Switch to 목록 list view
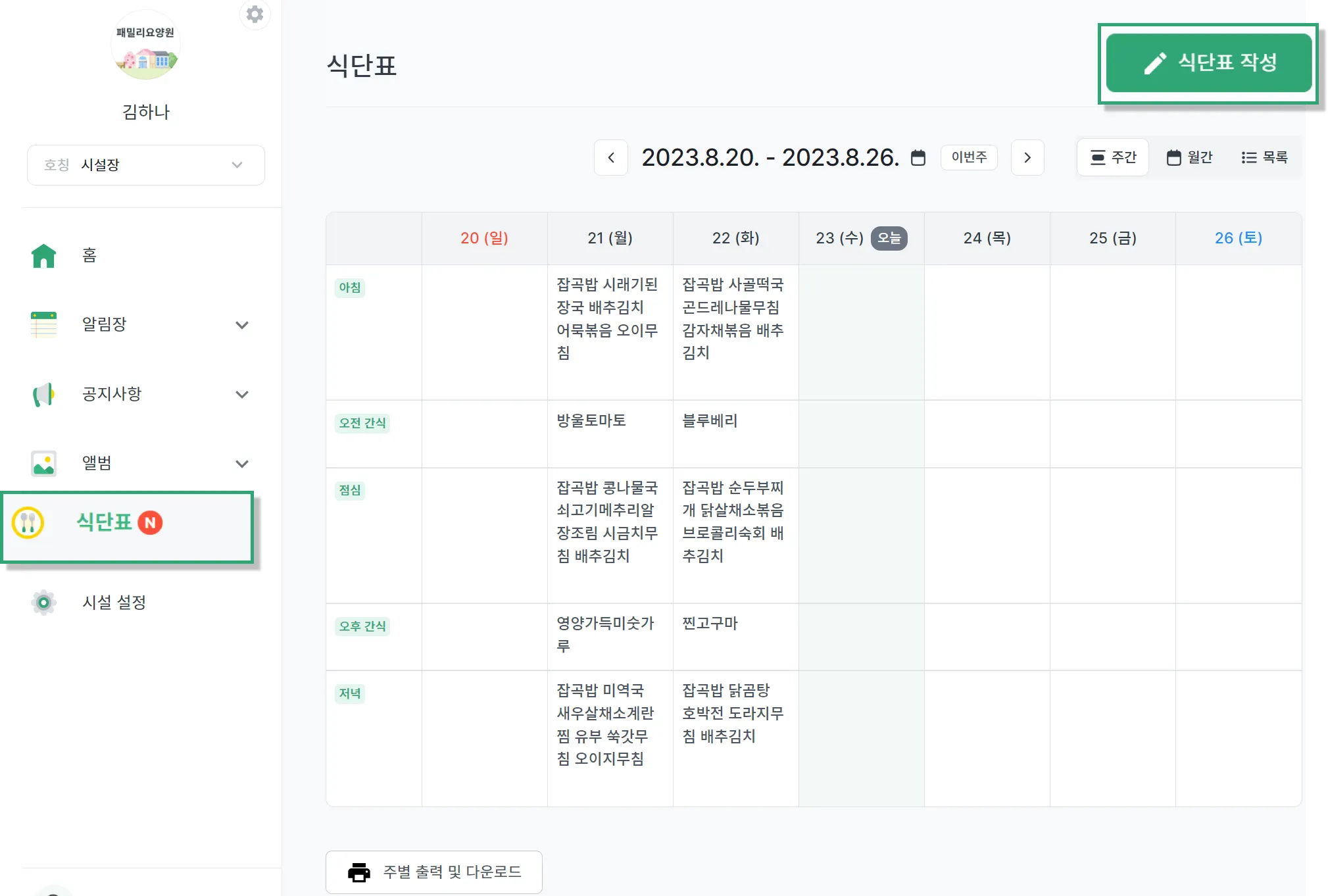1328x896 pixels. point(1264,158)
